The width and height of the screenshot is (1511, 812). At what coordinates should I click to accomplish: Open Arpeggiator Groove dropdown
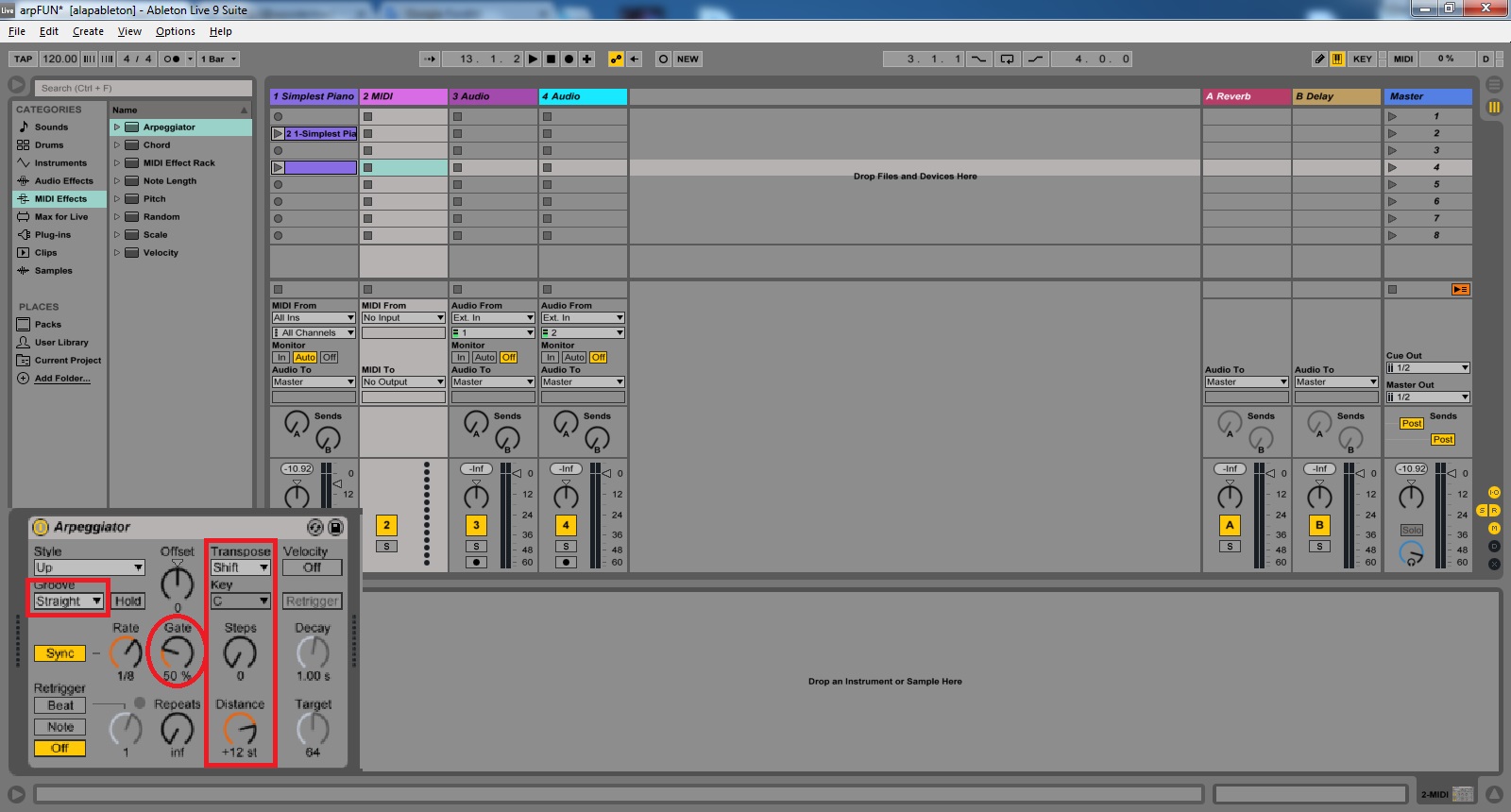click(x=68, y=601)
